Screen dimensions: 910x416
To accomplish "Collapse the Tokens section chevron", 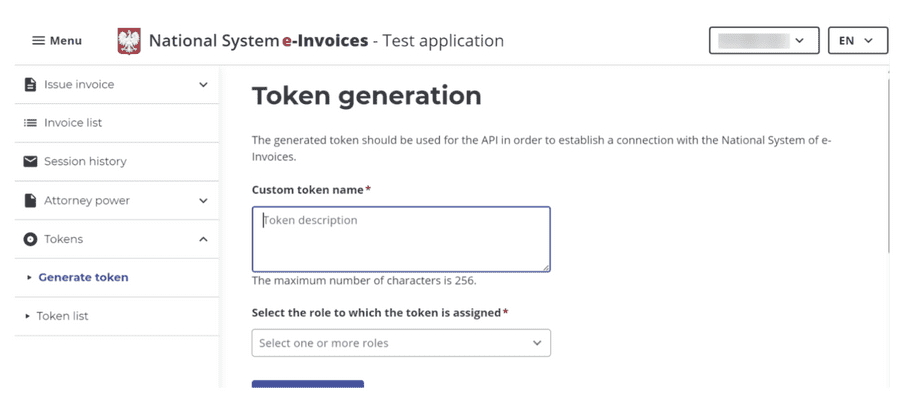I will point(204,240).
